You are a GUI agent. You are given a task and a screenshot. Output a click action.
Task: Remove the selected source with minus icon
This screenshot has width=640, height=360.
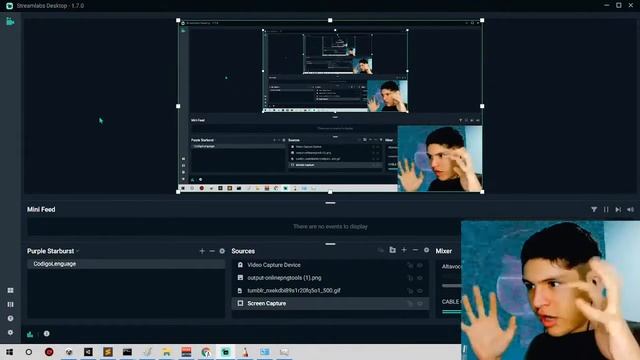415,250
